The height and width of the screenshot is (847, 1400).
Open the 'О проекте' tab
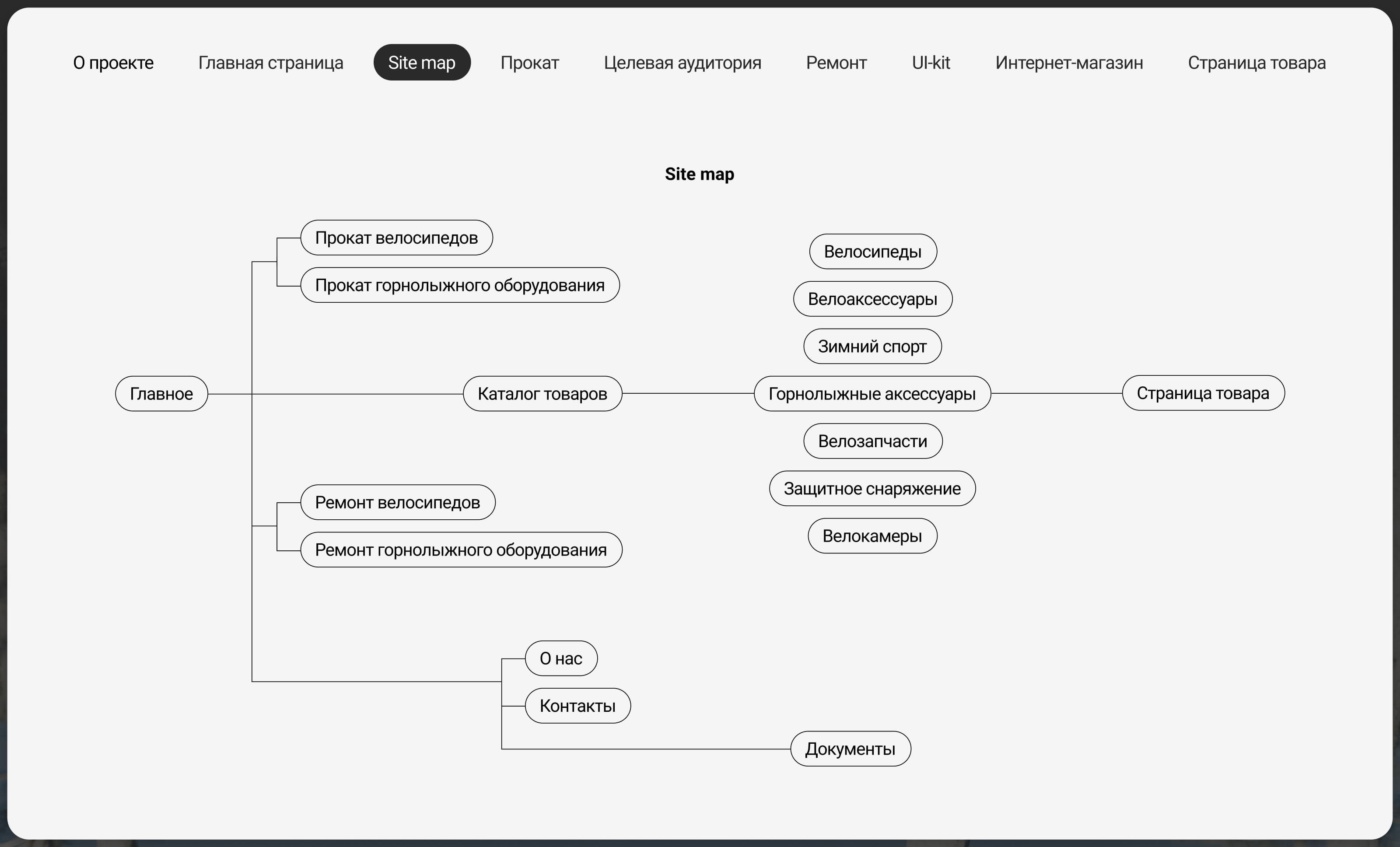[x=113, y=63]
